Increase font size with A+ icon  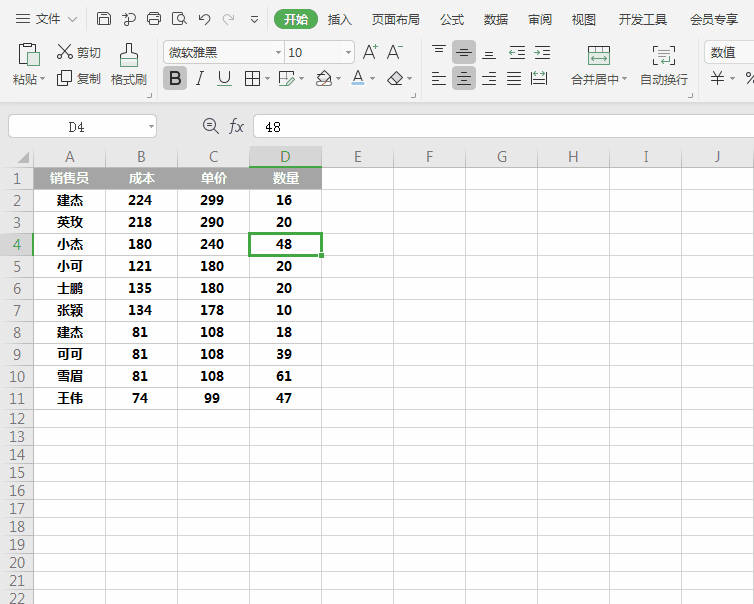(370, 52)
